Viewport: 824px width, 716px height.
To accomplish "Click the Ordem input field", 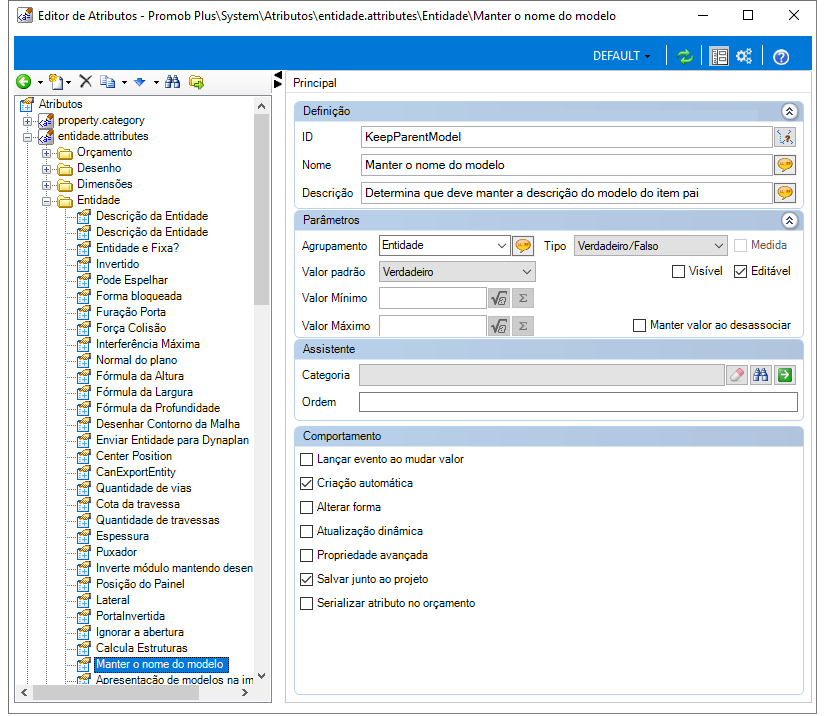I will pyautogui.click(x=578, y=402).
